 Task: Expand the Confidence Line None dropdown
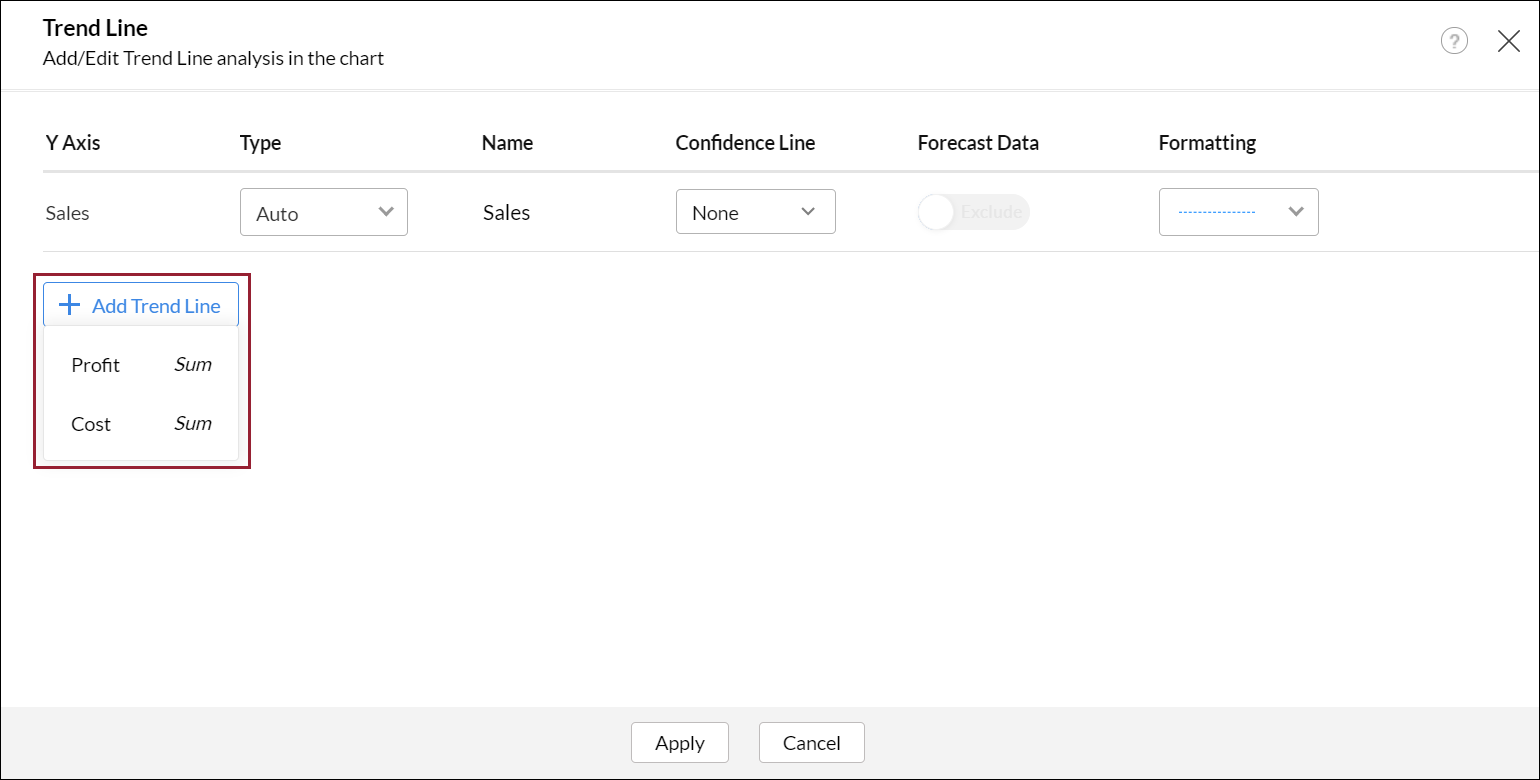coord(756,212)
